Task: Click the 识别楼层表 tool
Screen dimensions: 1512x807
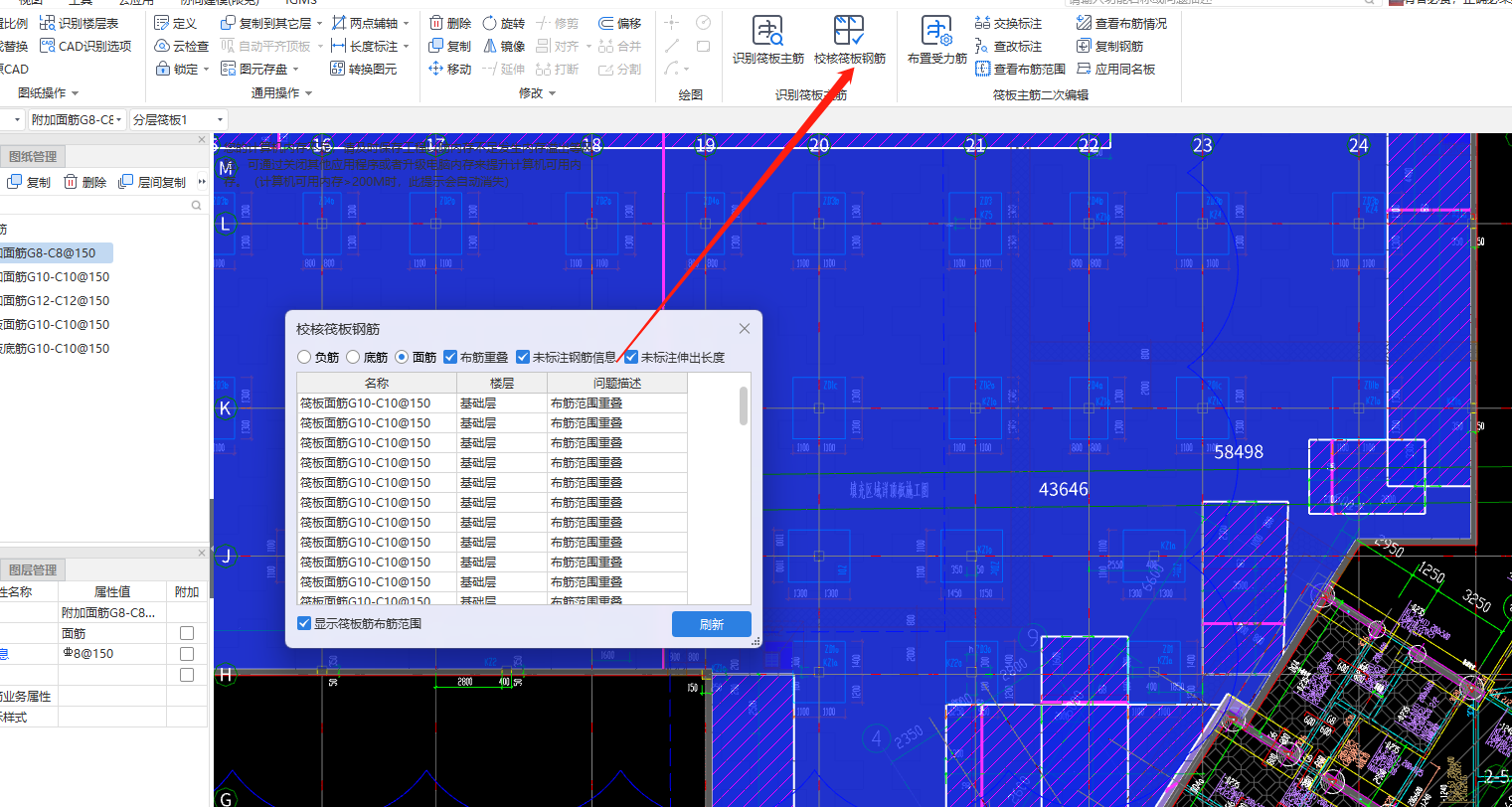Action: (79, 23)
